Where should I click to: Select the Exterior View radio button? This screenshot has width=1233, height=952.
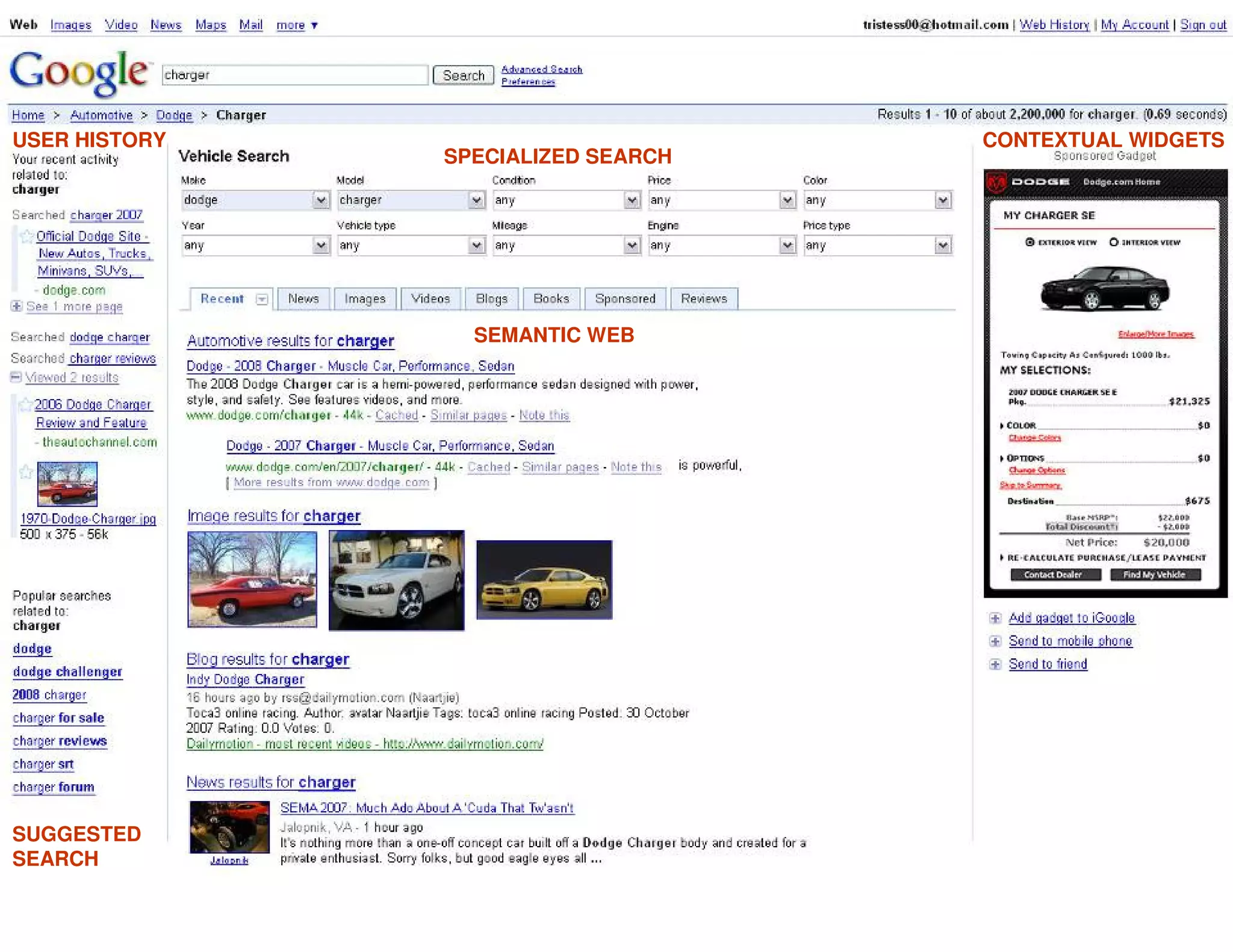[x=1030, y=242]
